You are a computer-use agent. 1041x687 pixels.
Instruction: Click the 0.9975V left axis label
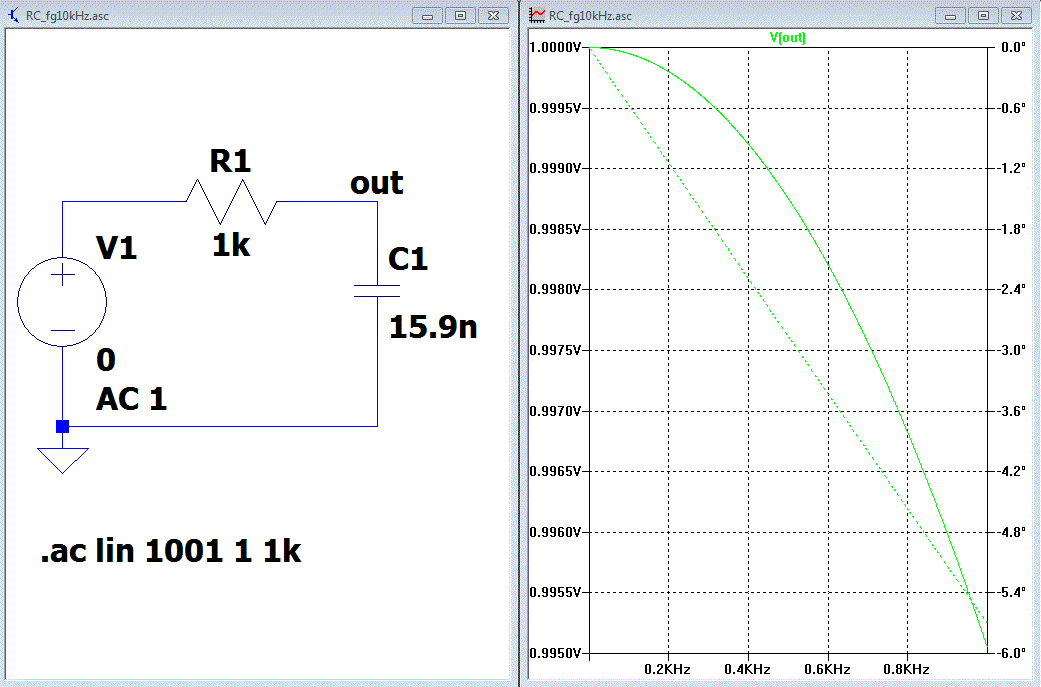click(555, 350)
